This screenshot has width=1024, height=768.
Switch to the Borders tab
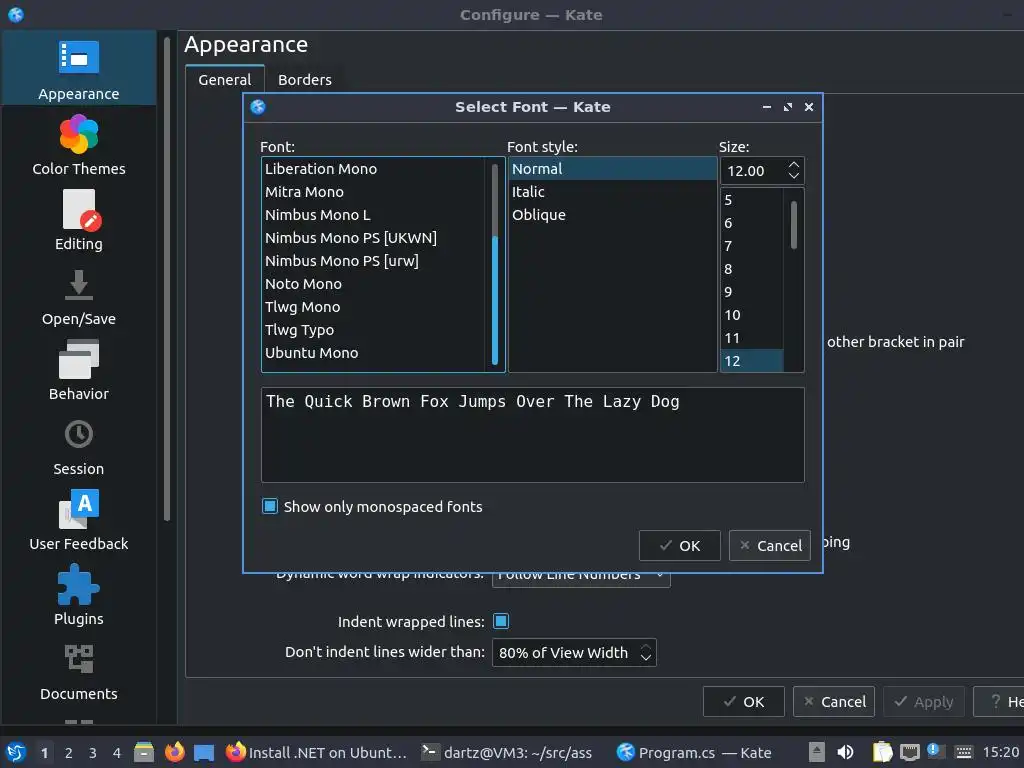(x=304, y=80)
